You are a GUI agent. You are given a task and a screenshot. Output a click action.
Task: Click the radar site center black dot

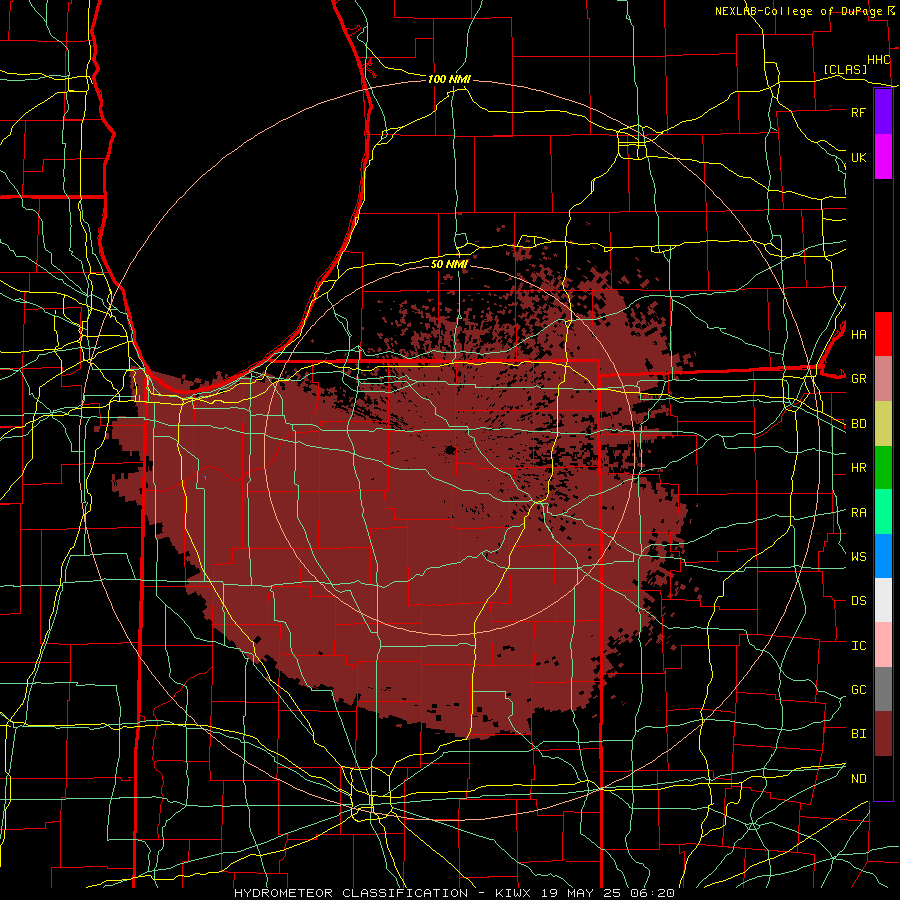click(449, 450)
